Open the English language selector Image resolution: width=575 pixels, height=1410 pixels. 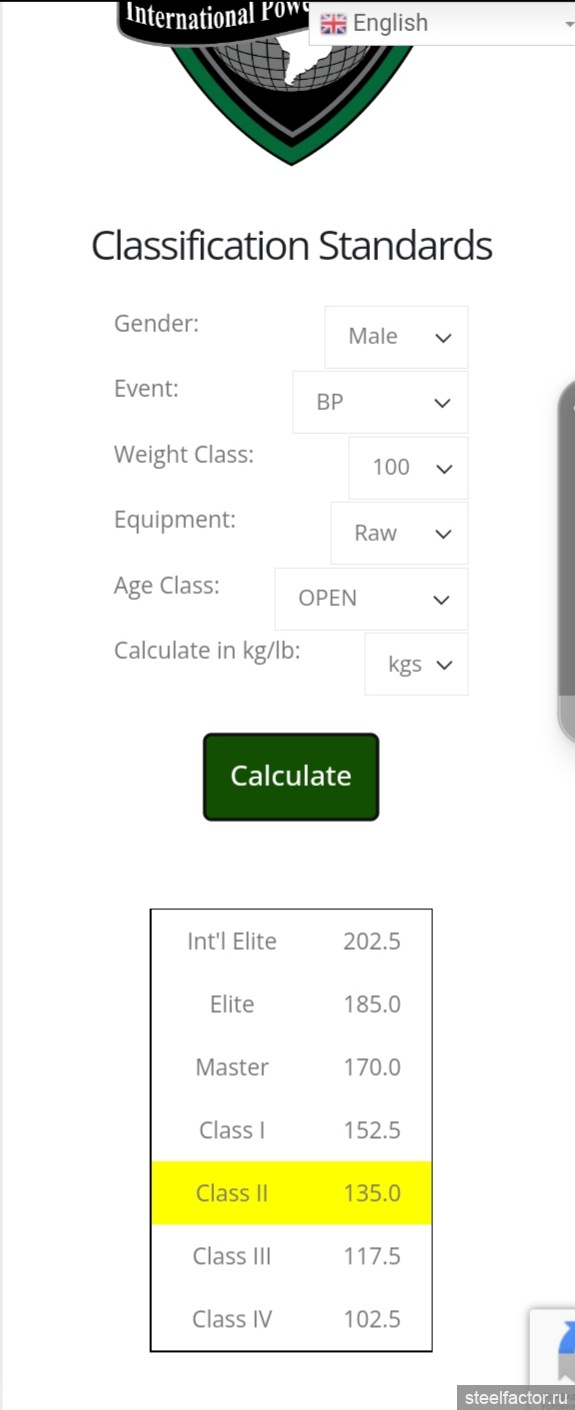click(441, 23)
